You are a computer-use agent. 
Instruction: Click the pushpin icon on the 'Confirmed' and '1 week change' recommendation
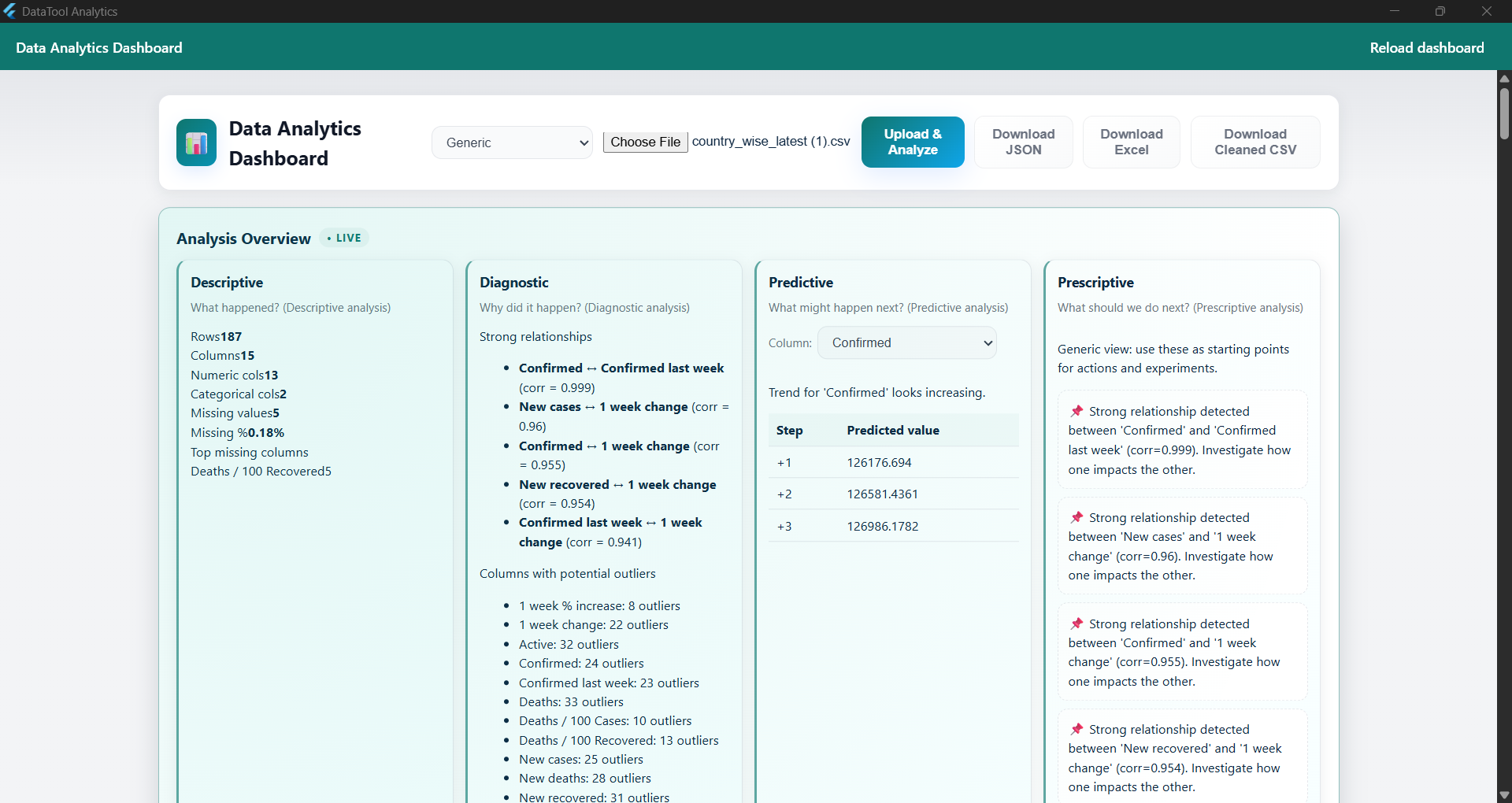pos(1077,624)
